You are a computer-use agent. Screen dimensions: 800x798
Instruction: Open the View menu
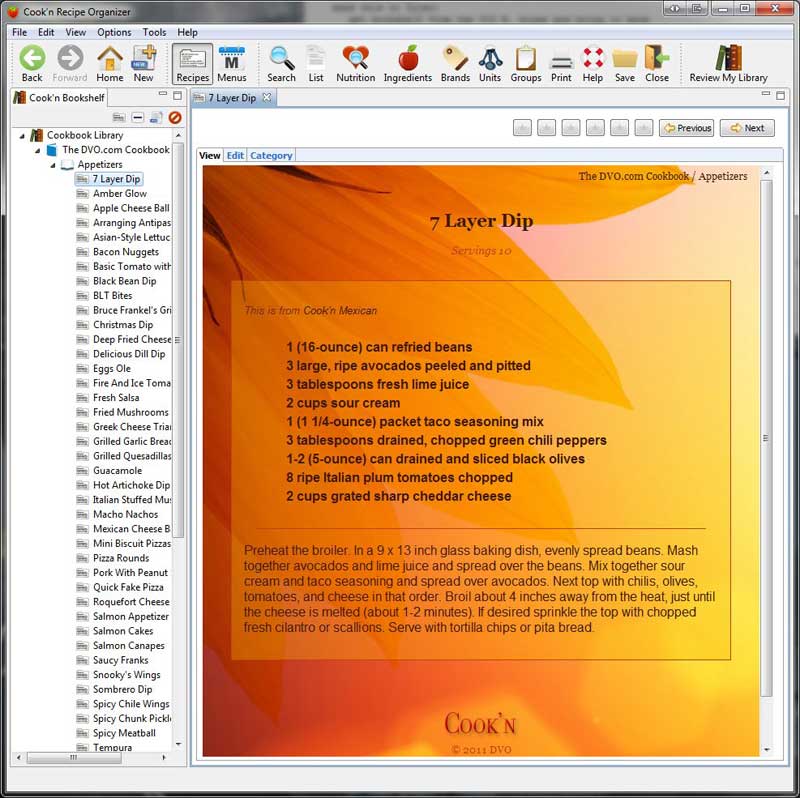click(76, 32)
